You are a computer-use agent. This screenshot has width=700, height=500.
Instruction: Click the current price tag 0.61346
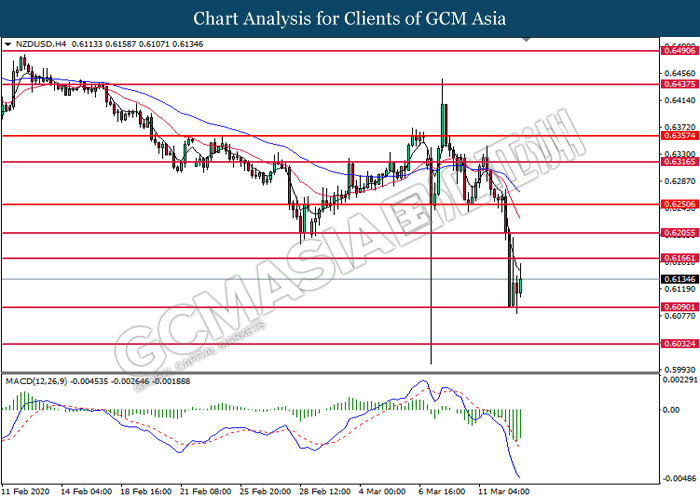[x=677, y=279]
